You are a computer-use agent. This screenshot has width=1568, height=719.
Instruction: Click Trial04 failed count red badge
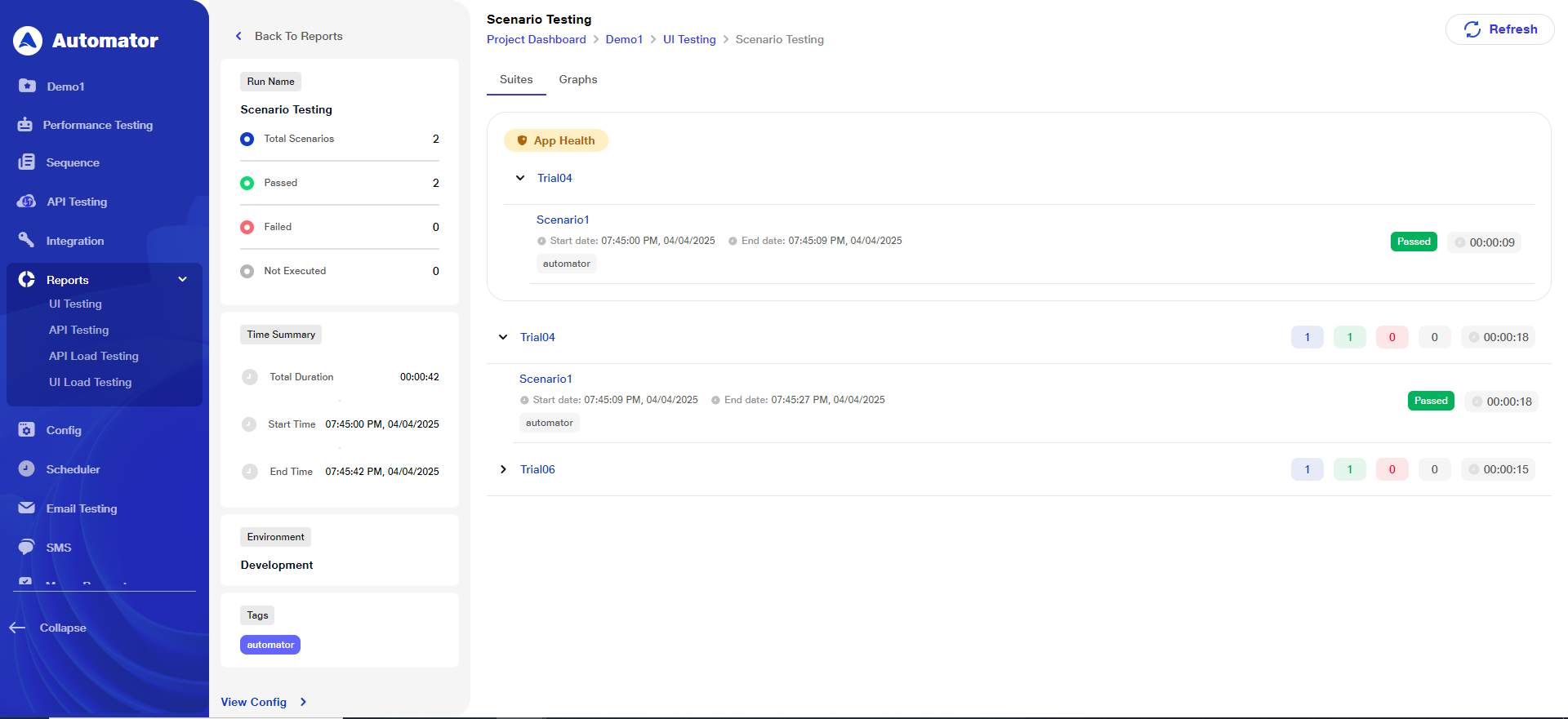[x=1392, y=337]
